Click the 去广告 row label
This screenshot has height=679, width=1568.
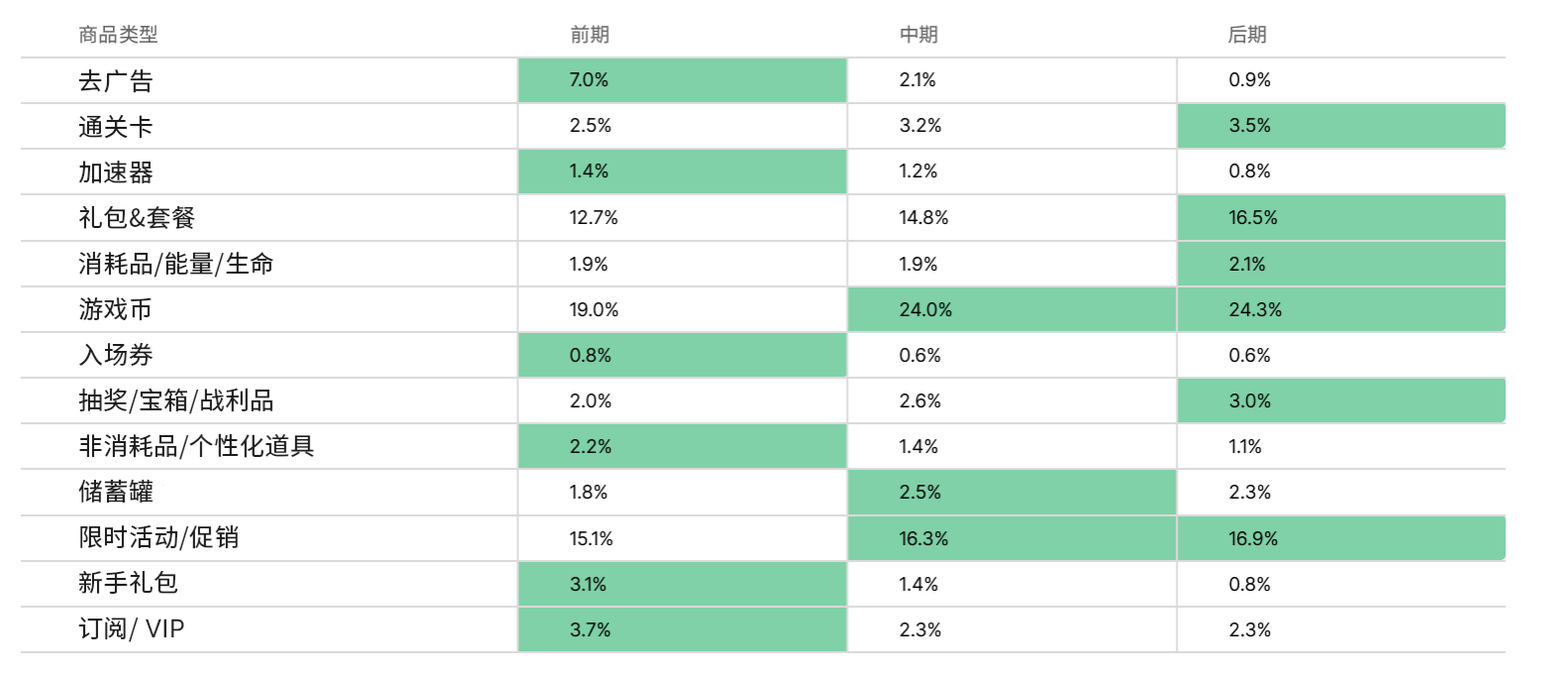tap(116, 81)
